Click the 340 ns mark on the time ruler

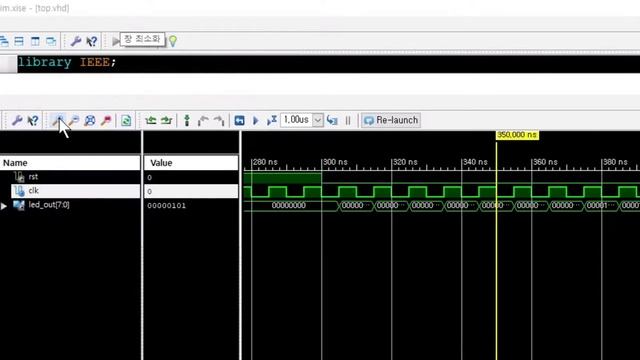pos(475,162)
